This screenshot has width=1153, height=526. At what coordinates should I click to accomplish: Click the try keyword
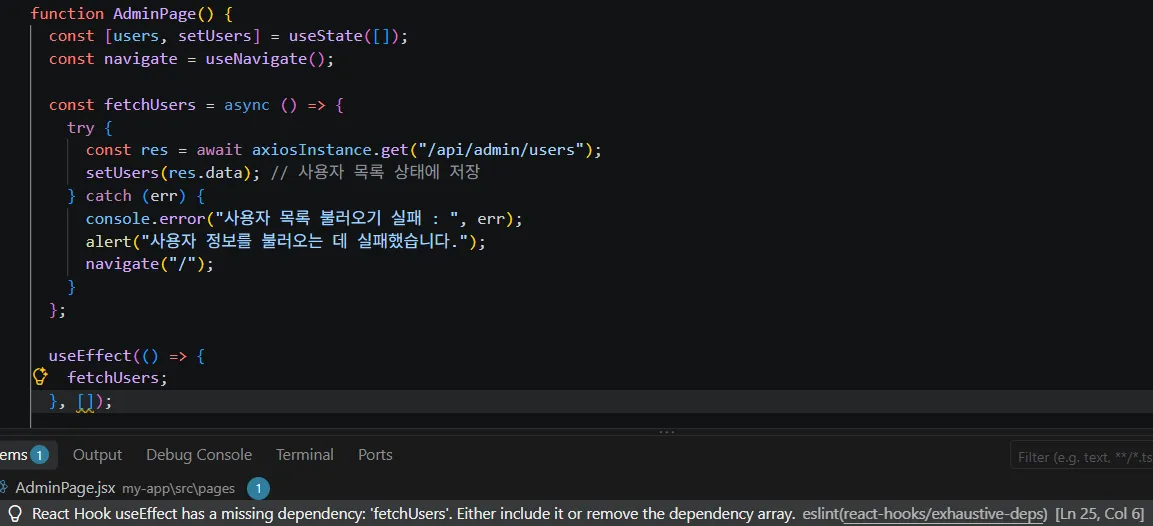pos(81,127)
